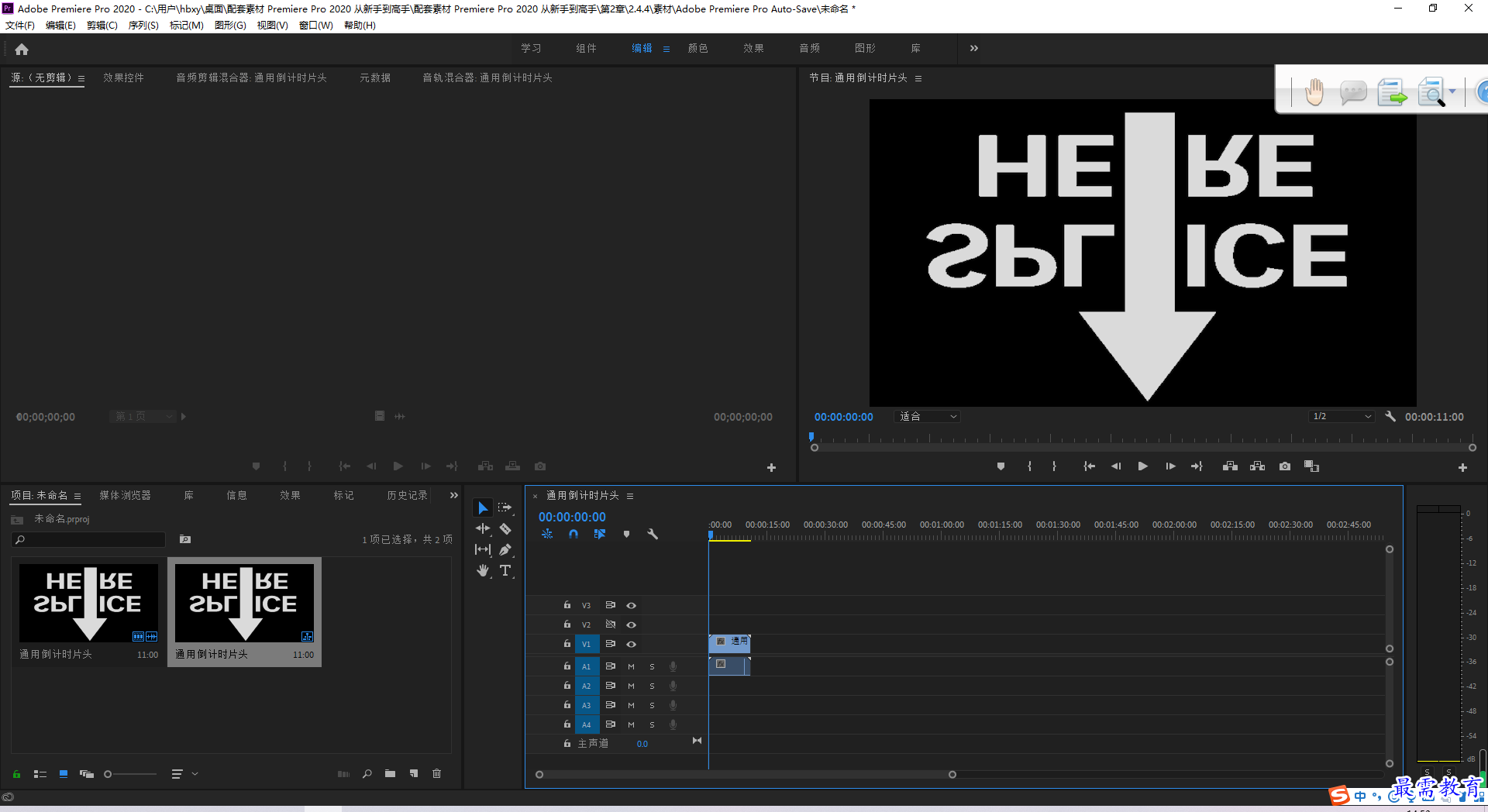Click timeline horizontal zoom scrollbar
Screen dimensions: 1488x812
pos(746,775)
